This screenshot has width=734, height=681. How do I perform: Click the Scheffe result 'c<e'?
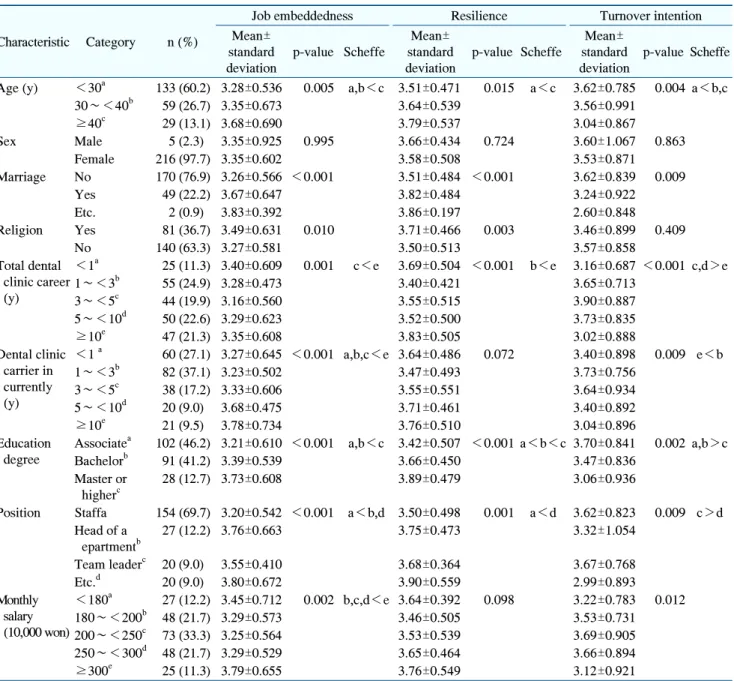tap(366, 266)
